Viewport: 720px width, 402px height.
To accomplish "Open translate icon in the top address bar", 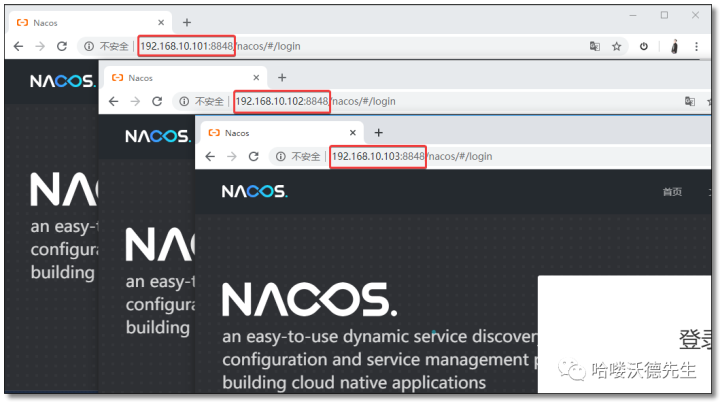I will pyautogui.click(x=595, y=46).
